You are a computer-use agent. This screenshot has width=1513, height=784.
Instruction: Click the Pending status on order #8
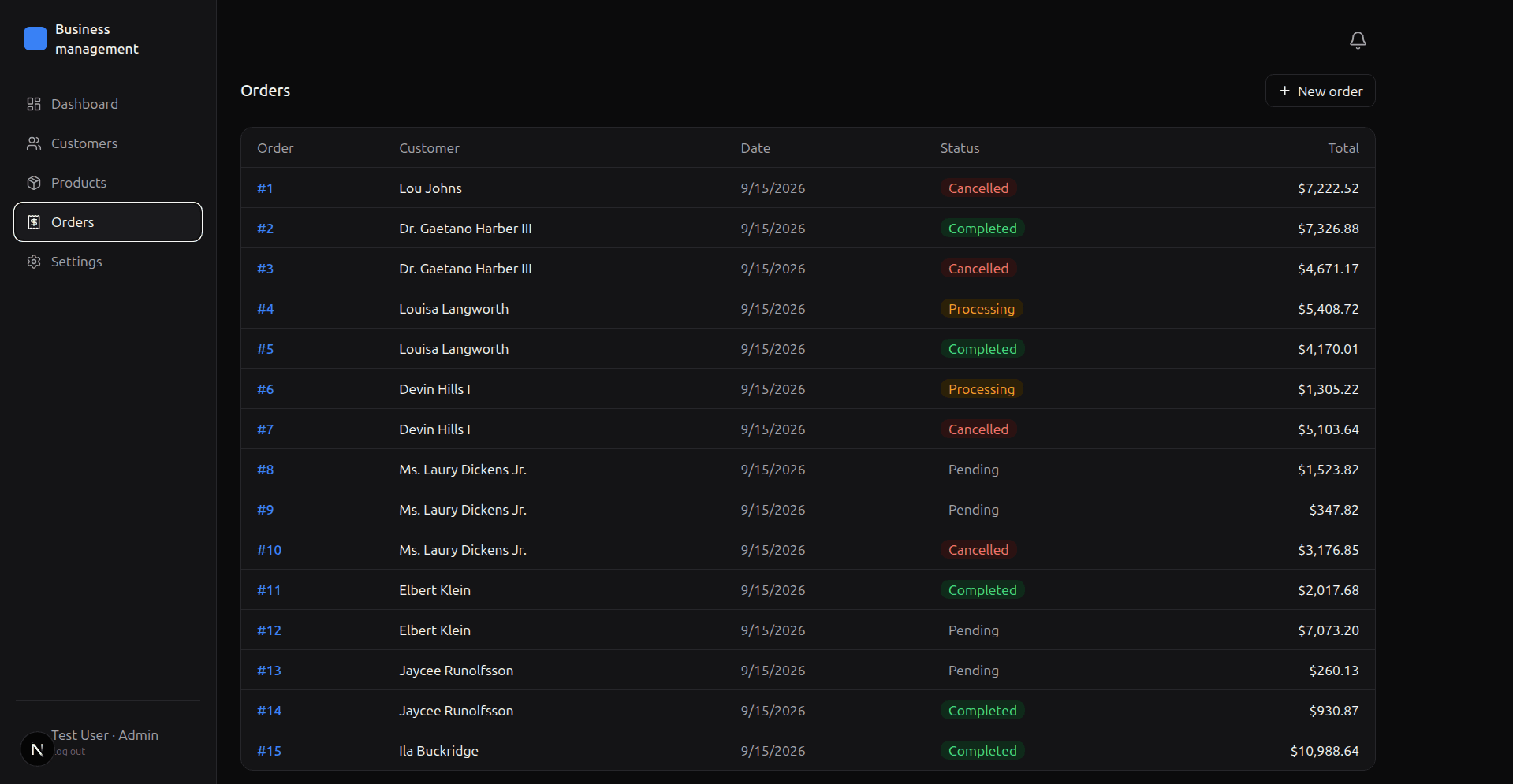coord(973,470)
